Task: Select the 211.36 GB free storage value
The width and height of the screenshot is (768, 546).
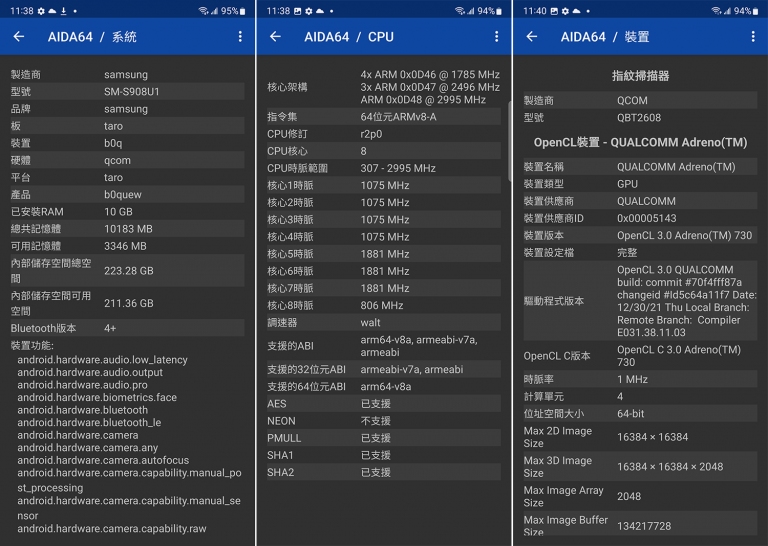Action: pos(129,303)
